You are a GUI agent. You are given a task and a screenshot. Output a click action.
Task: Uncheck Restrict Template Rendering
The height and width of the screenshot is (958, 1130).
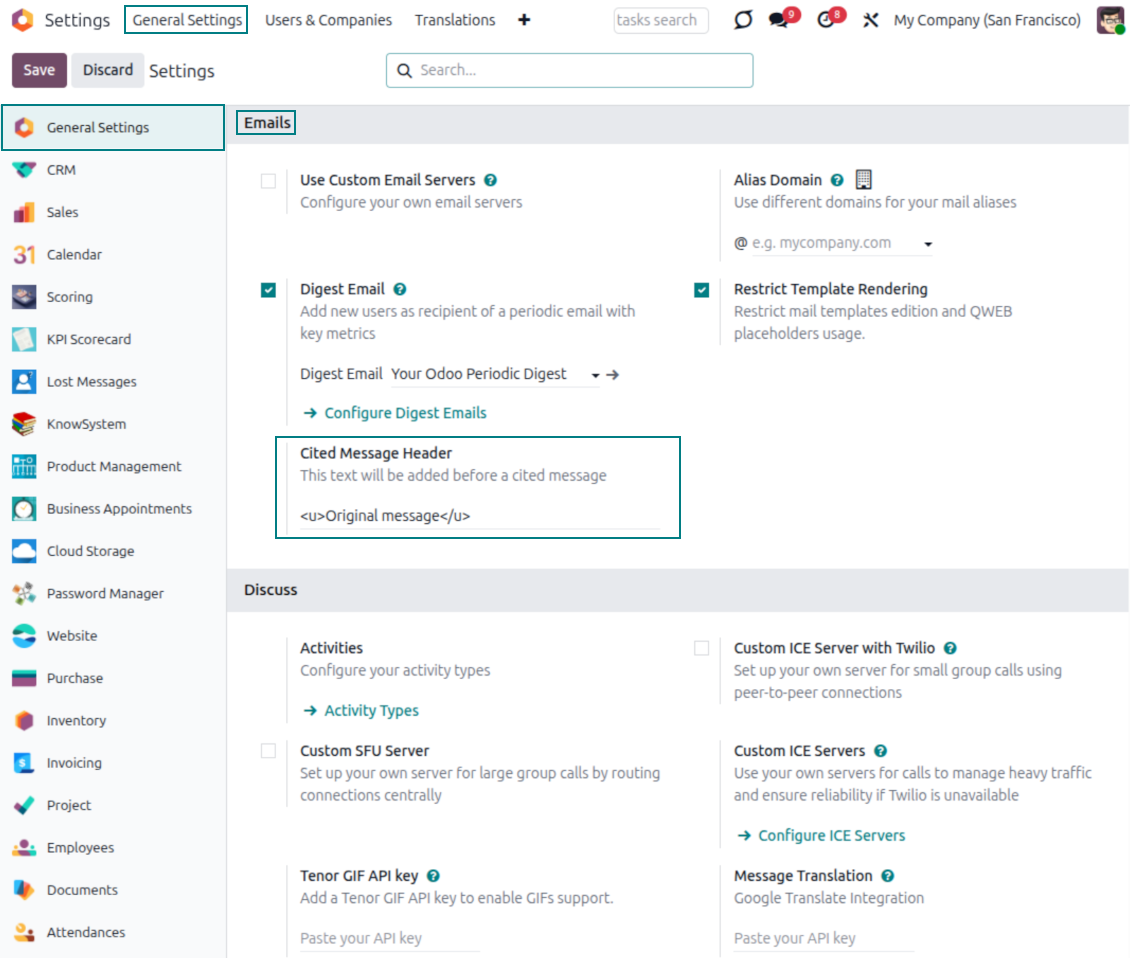coord(701,290)
